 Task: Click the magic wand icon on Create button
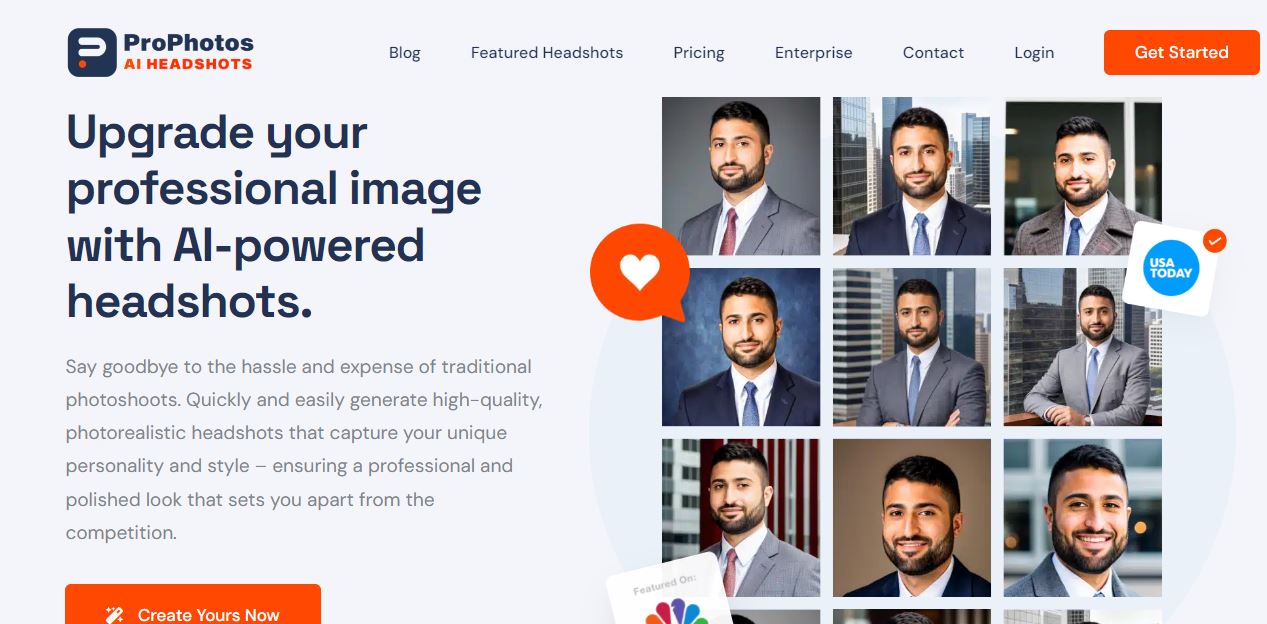tap(115, 615)
